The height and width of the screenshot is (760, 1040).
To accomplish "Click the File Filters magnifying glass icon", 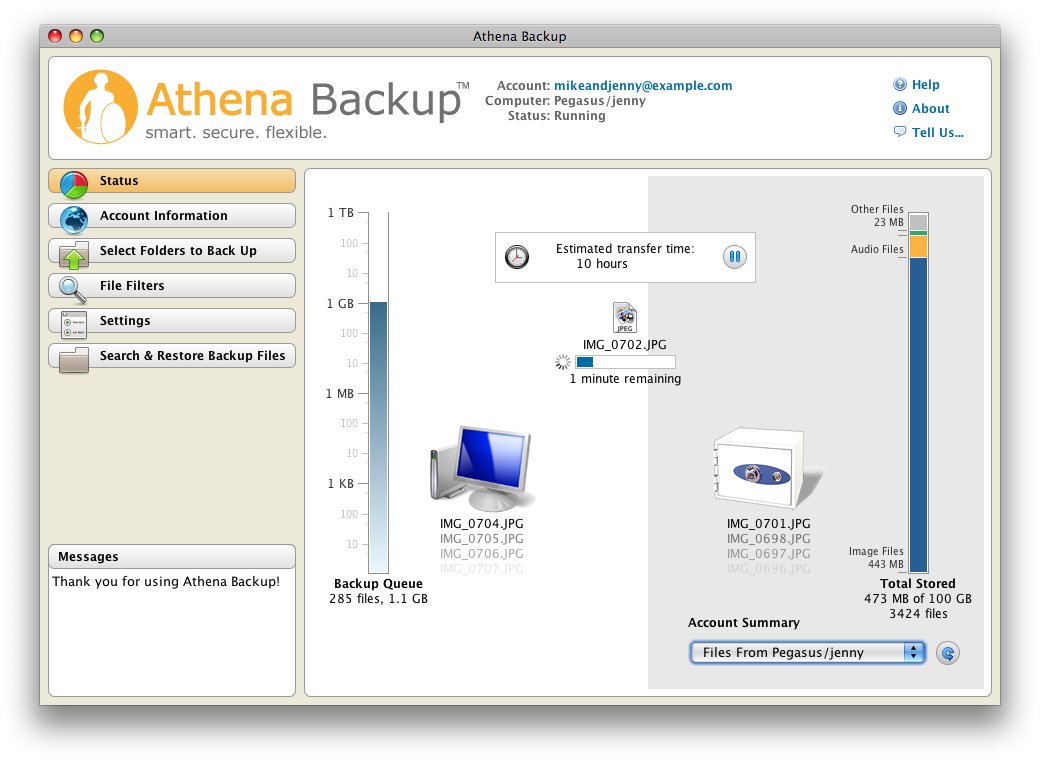I will pos(72,290).
